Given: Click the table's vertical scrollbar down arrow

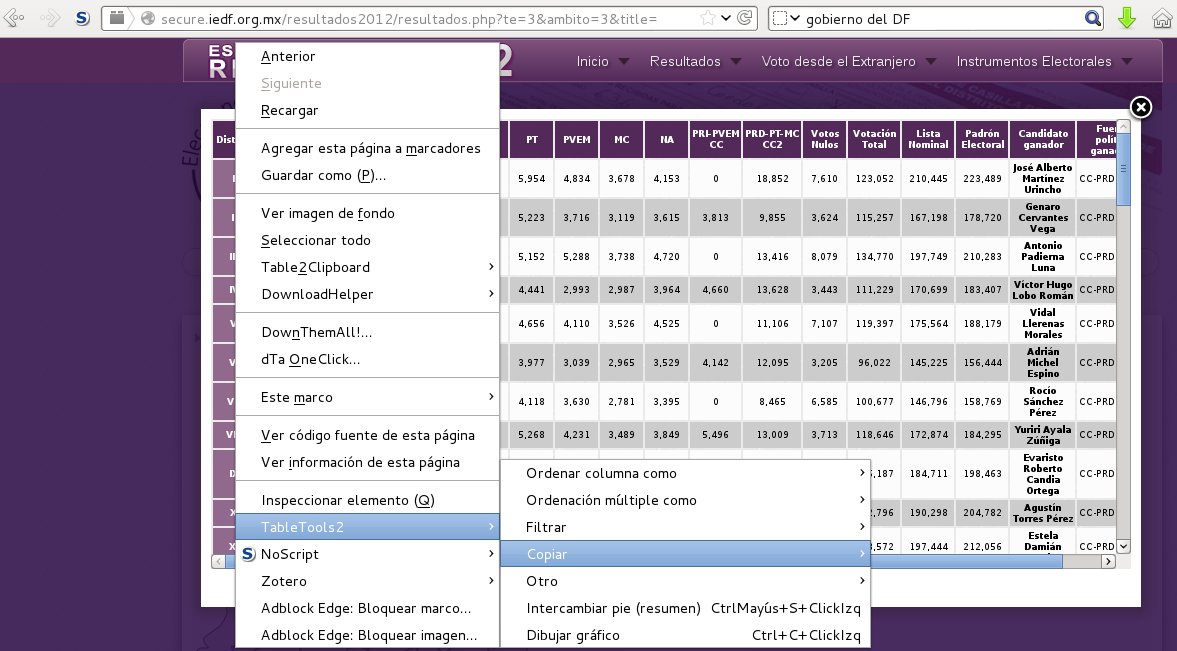Looking at the screenshot, I should coord(1123,546).
